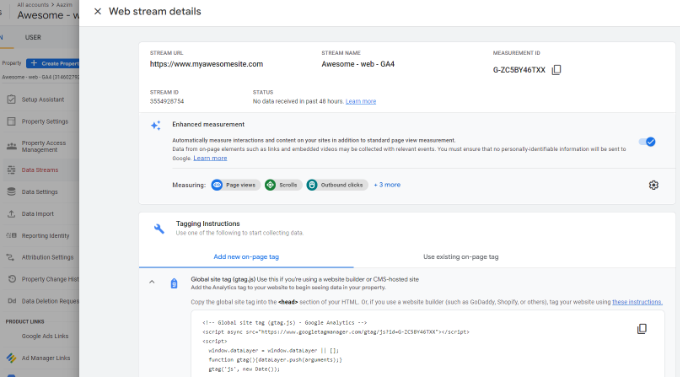This screenshot has height=377, width=680.
Task: Click the Global site tag icon
Action: pos(174,283)
